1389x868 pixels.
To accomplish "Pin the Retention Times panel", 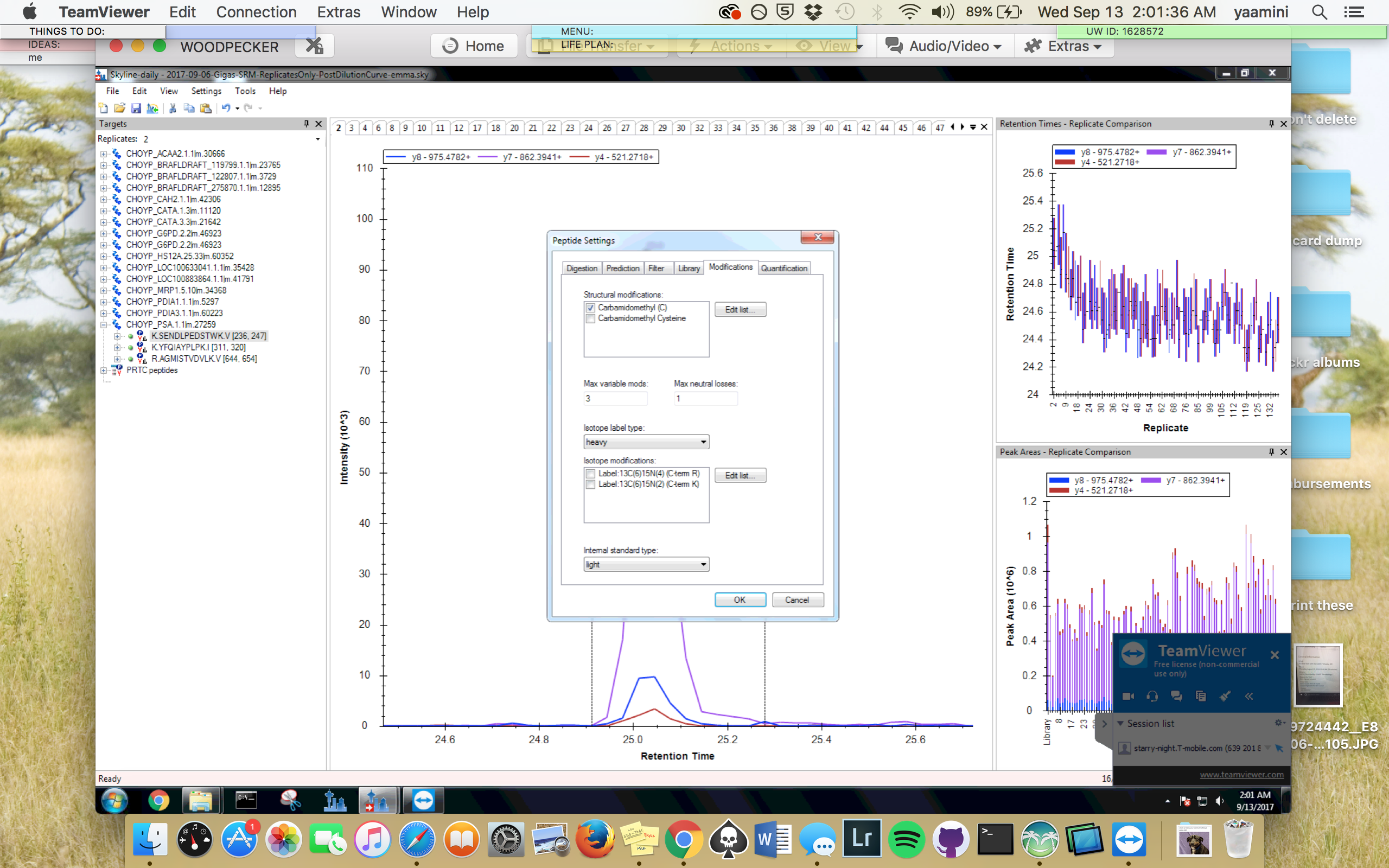I will click(x=1271, y=124).
